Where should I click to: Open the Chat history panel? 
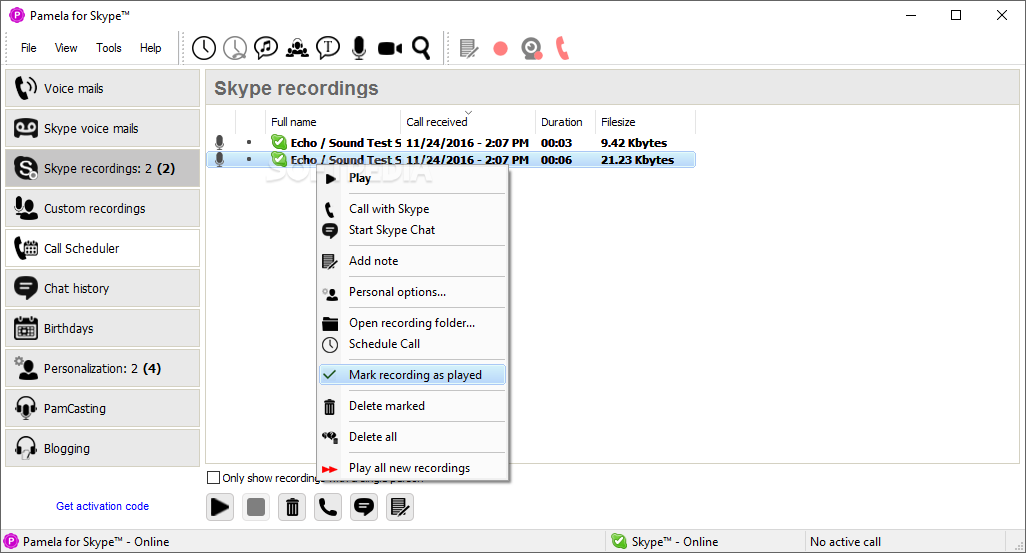point(102,288)
